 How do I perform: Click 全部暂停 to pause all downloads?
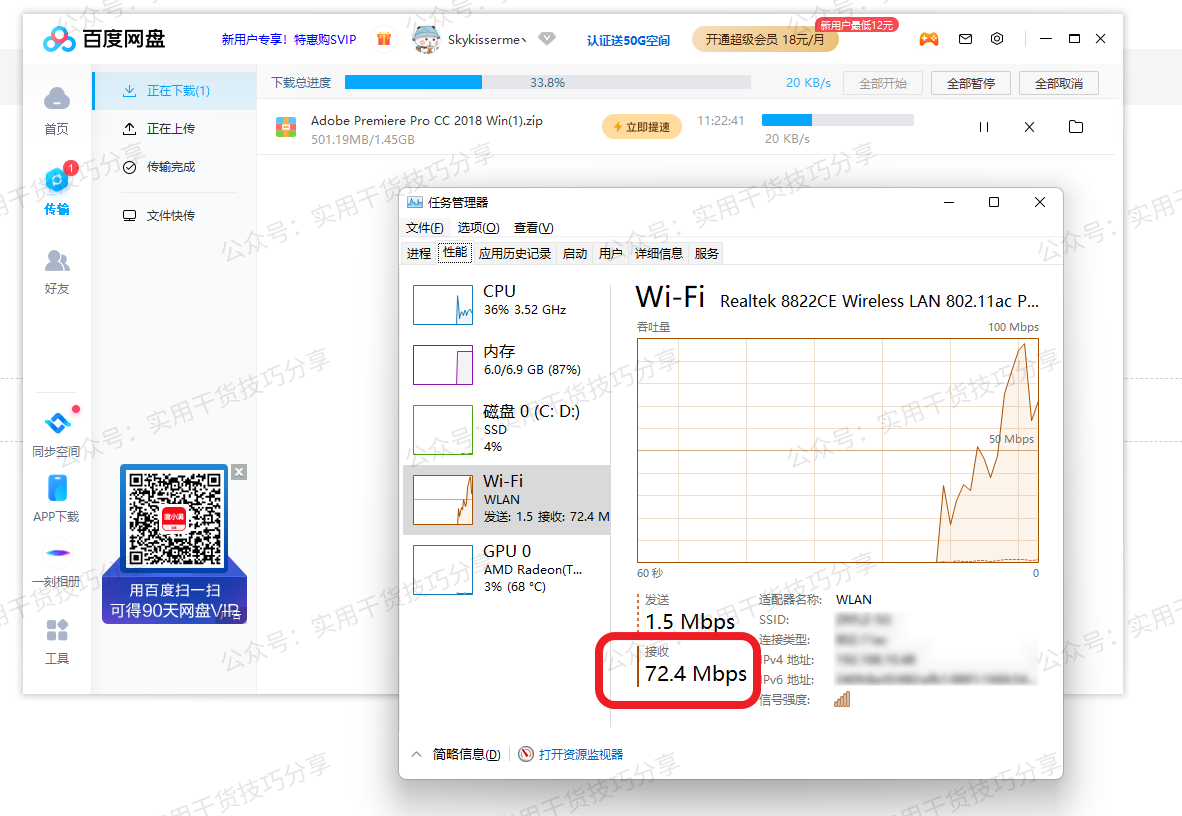point(970,83)
